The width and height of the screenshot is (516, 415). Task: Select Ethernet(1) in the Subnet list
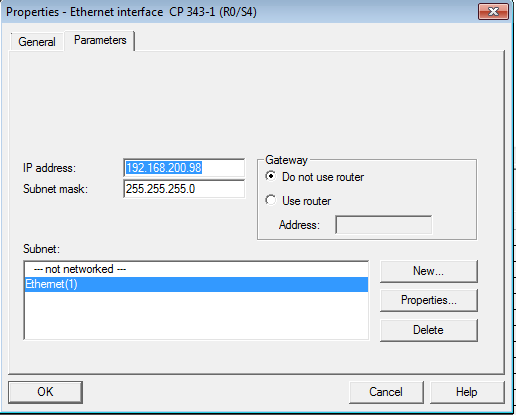[196, 284]
